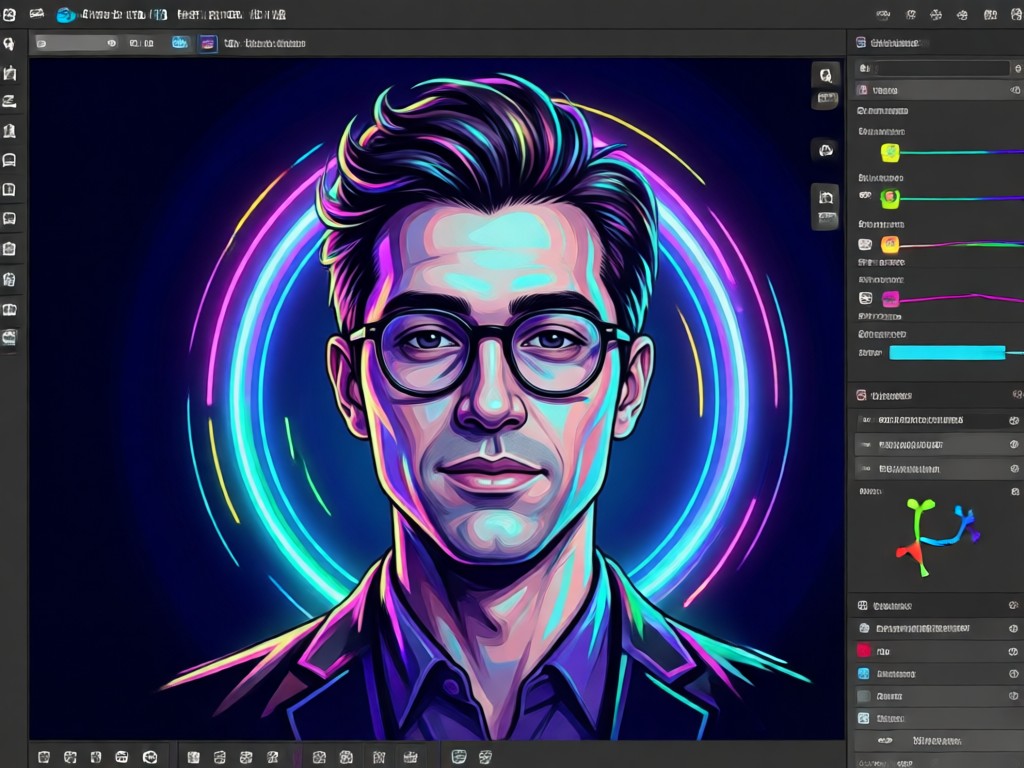Click the small white icon beside the magenta slider
This screenshot has height=768, width=1024.
(865, 298)
